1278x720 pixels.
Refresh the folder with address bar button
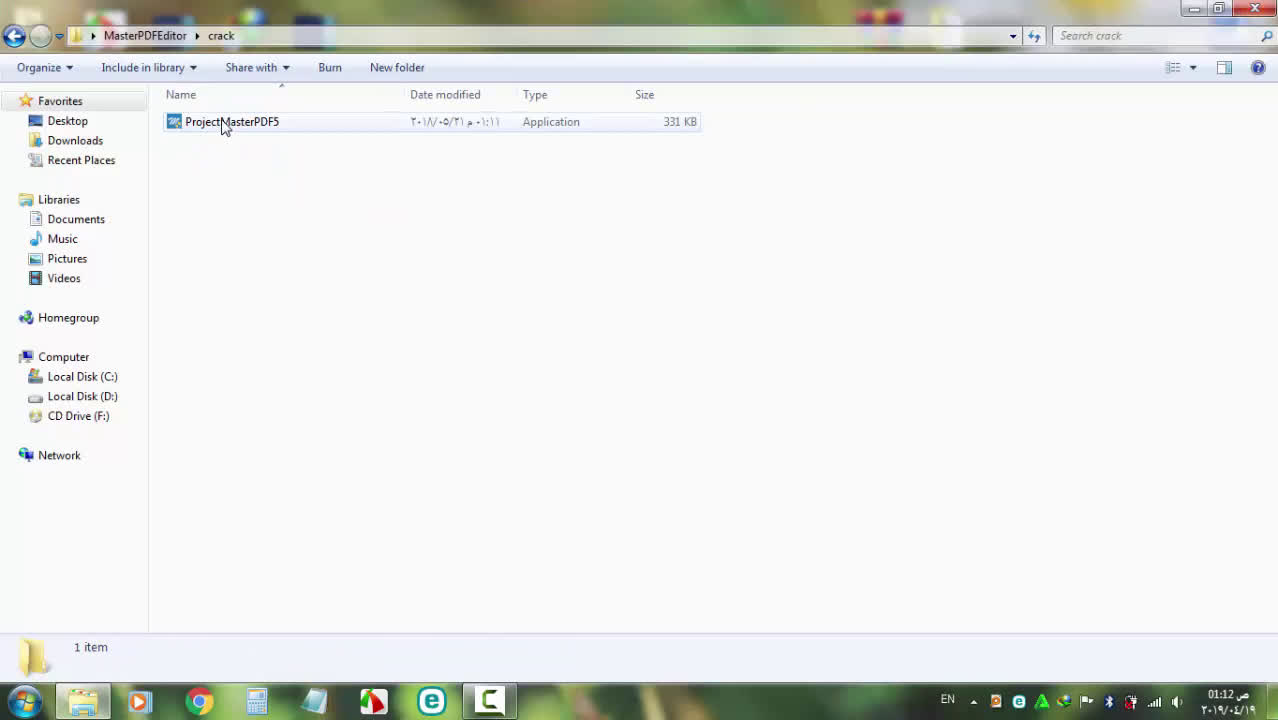coord(1034,36)
